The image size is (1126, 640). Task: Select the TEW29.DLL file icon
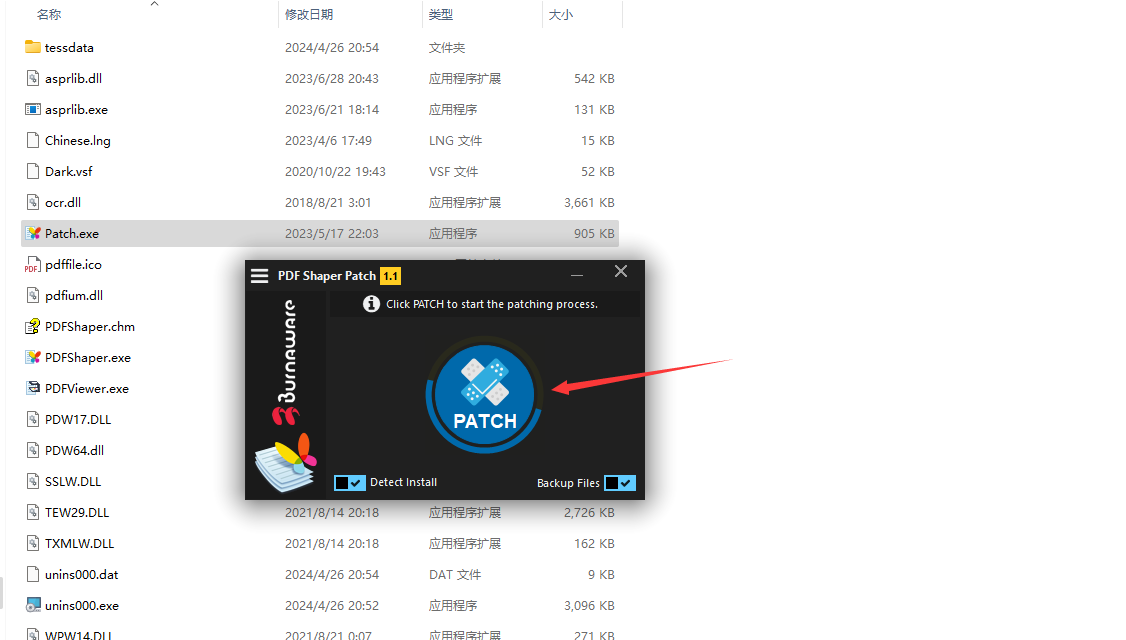32,512
